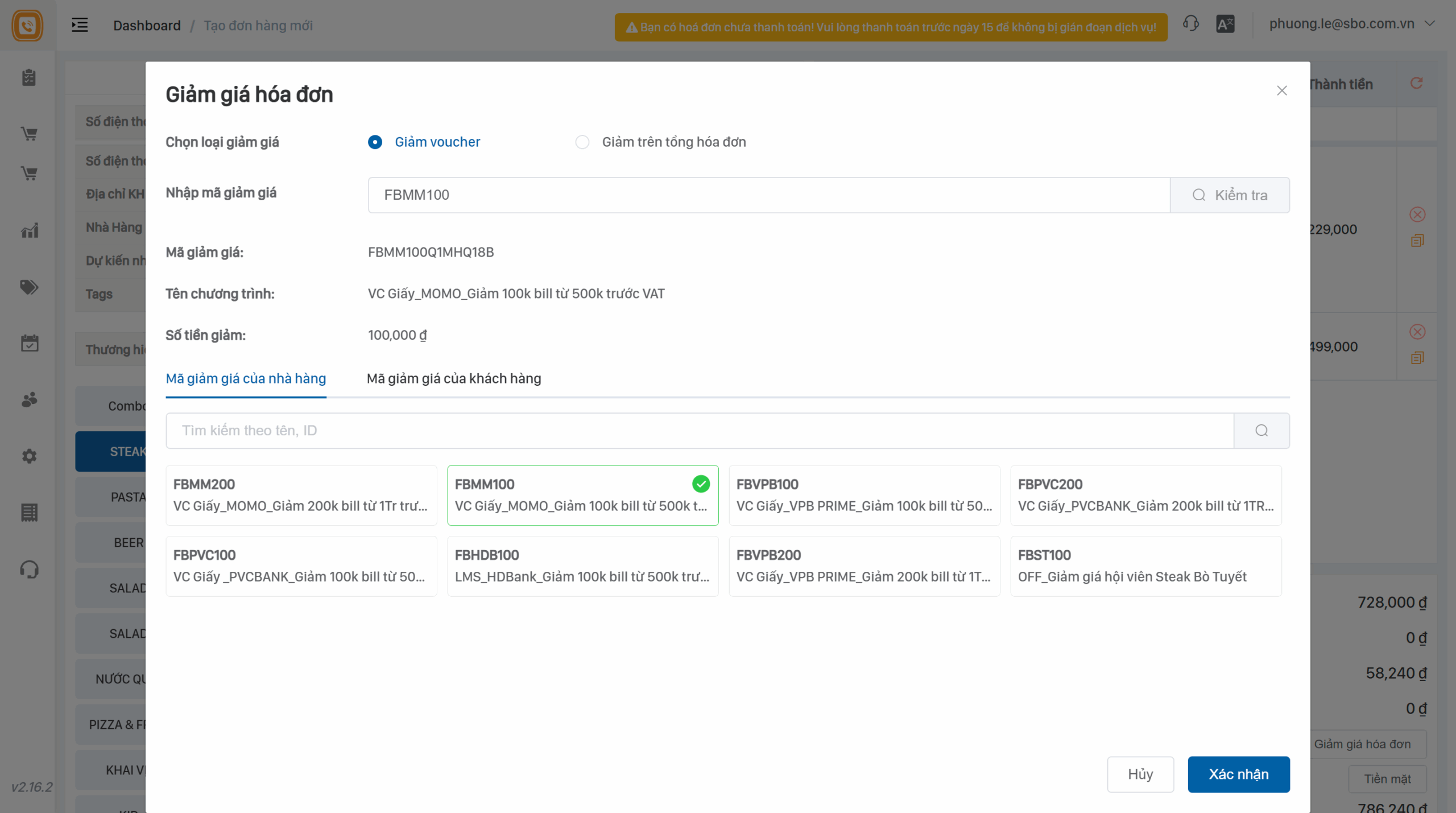Open the tags icon in sidebar

pos(29,287)
